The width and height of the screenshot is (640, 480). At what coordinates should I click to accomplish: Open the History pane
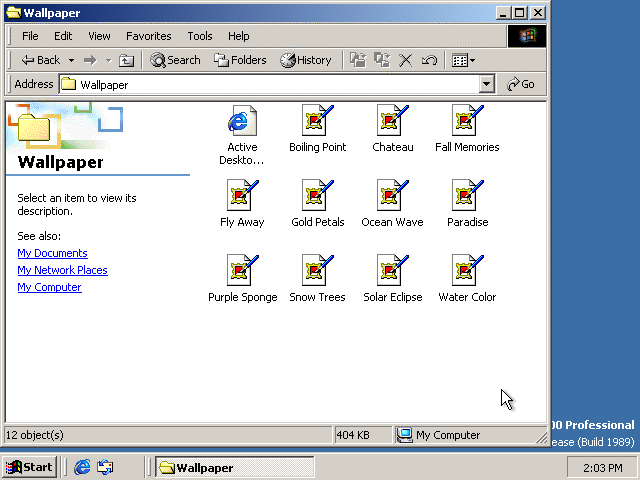coord(305,60)
